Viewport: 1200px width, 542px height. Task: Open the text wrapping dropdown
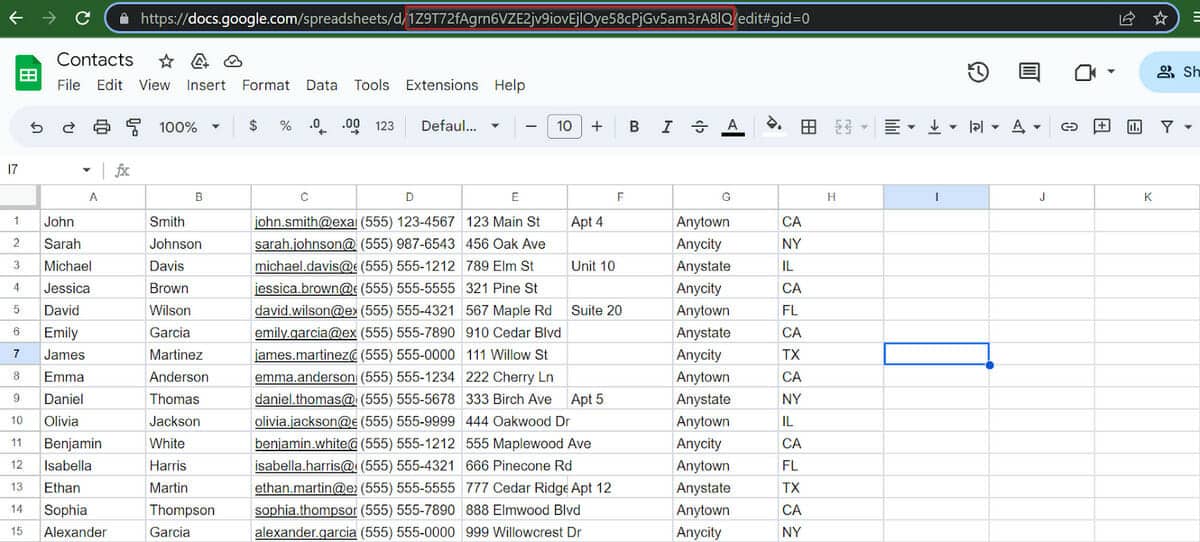coord(983,126)
